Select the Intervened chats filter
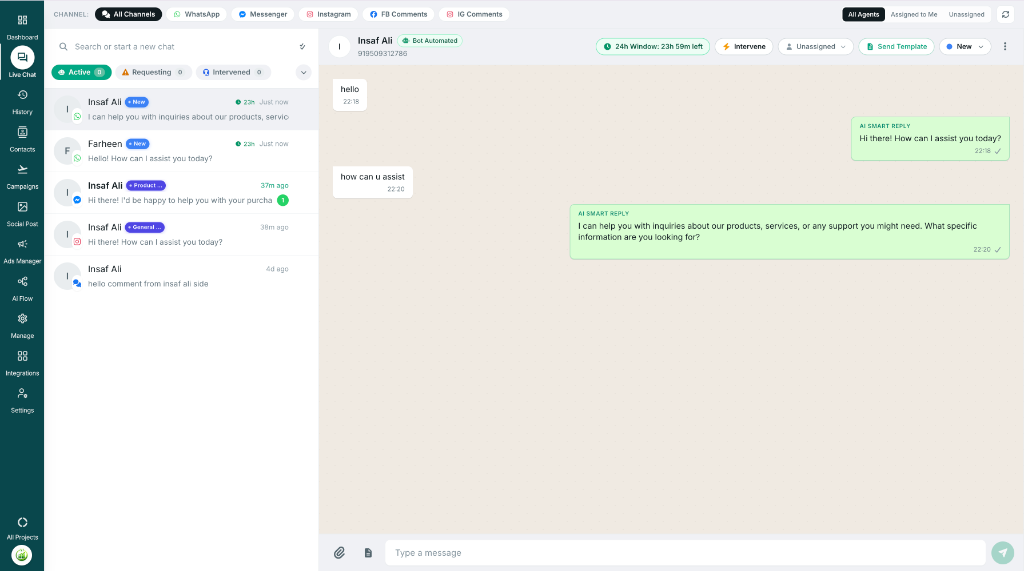This screenshot has height=571, width=1024. point(232,73)
